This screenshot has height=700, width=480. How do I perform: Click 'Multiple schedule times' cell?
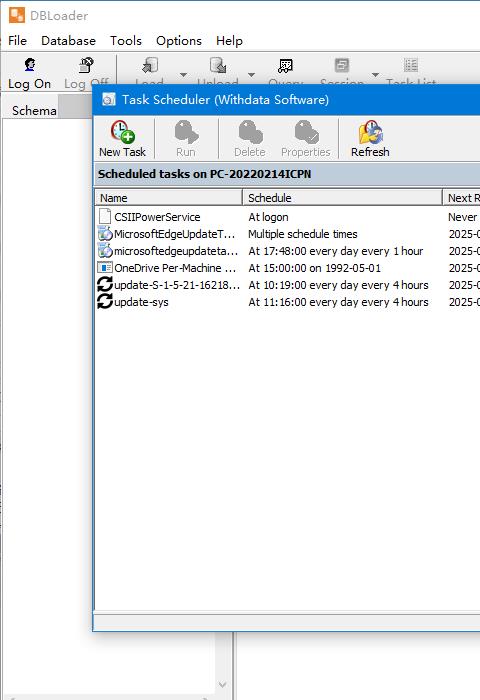(303, 234)
